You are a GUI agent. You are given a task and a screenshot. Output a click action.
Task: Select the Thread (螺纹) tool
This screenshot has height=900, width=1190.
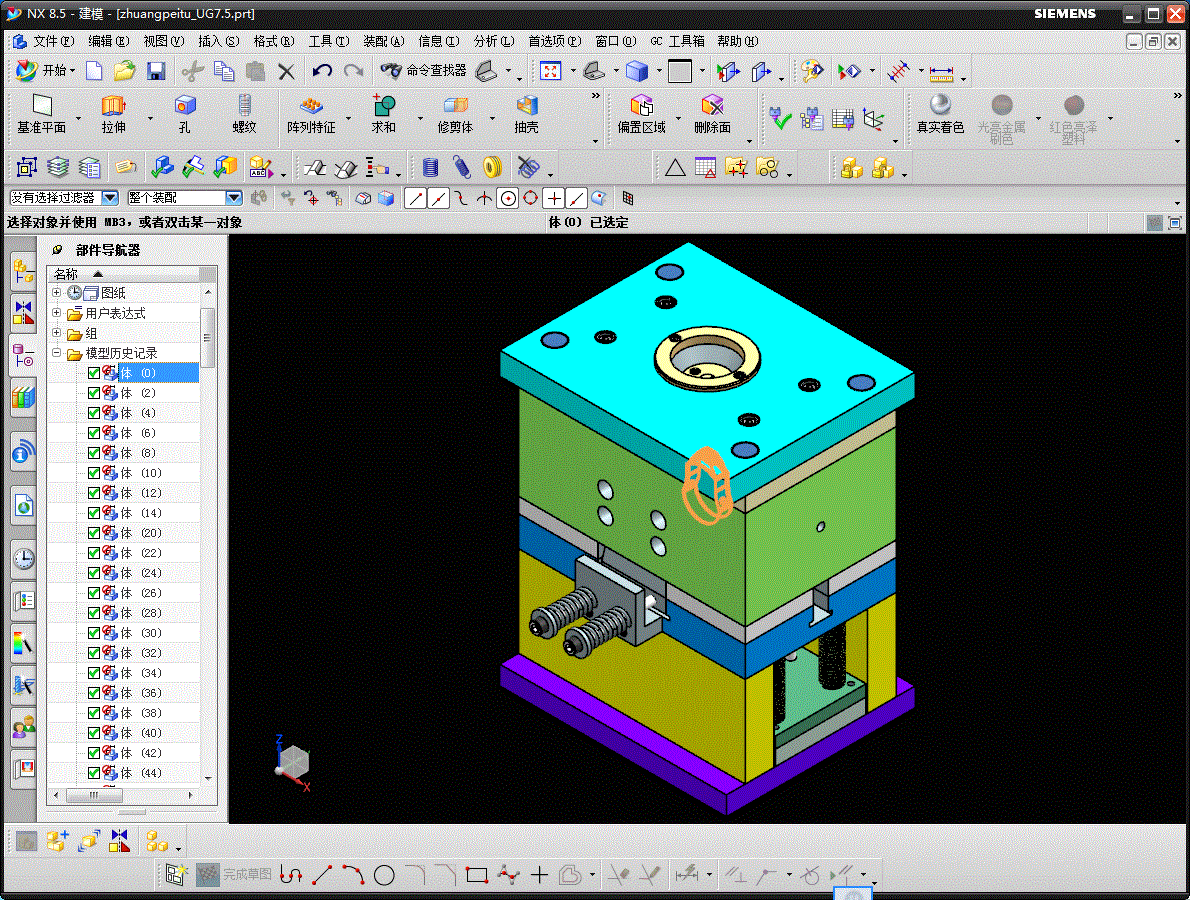coord(244,115)
